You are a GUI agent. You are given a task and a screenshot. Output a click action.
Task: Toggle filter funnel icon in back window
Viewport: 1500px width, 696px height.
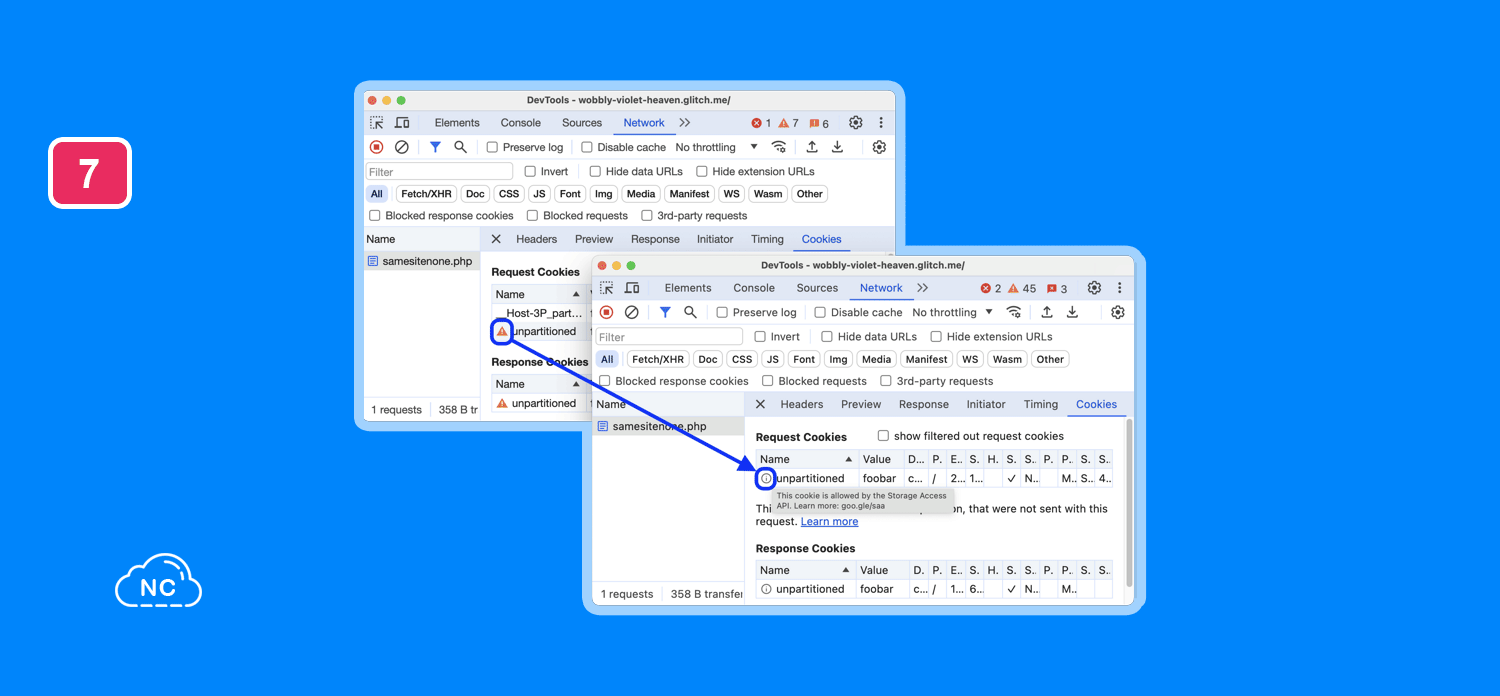click(x=435, y=147)
